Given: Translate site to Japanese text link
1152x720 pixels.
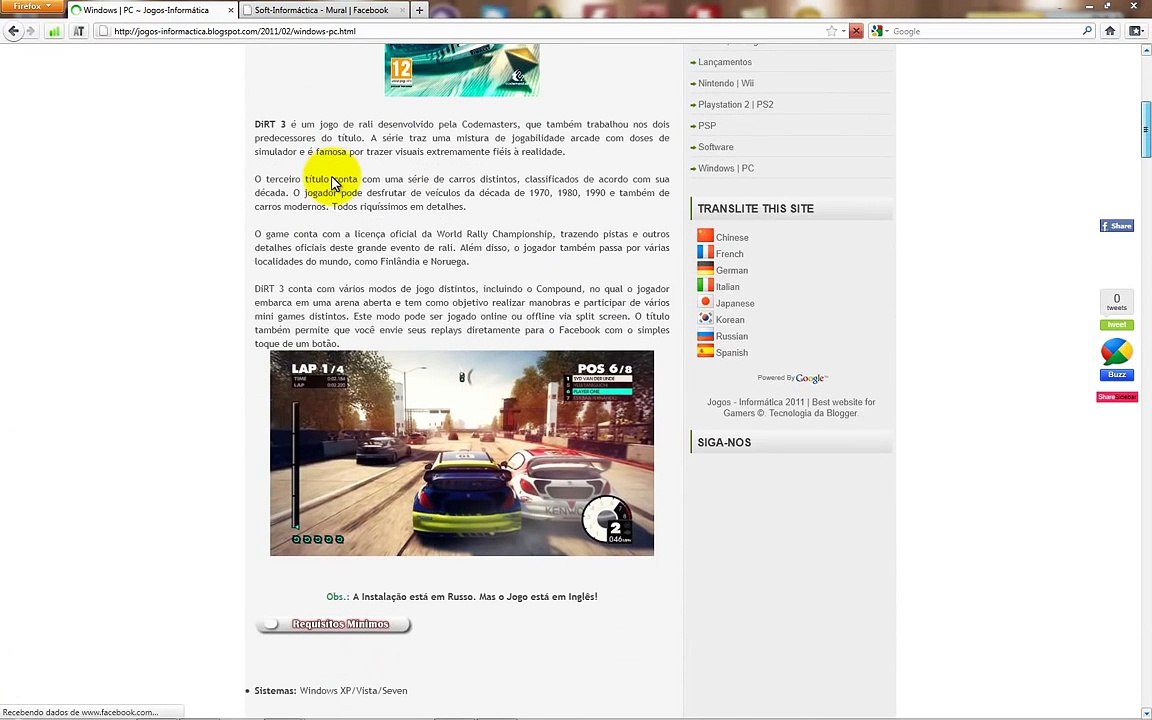Looking at the screenshot, I should [x=735, y=303].
